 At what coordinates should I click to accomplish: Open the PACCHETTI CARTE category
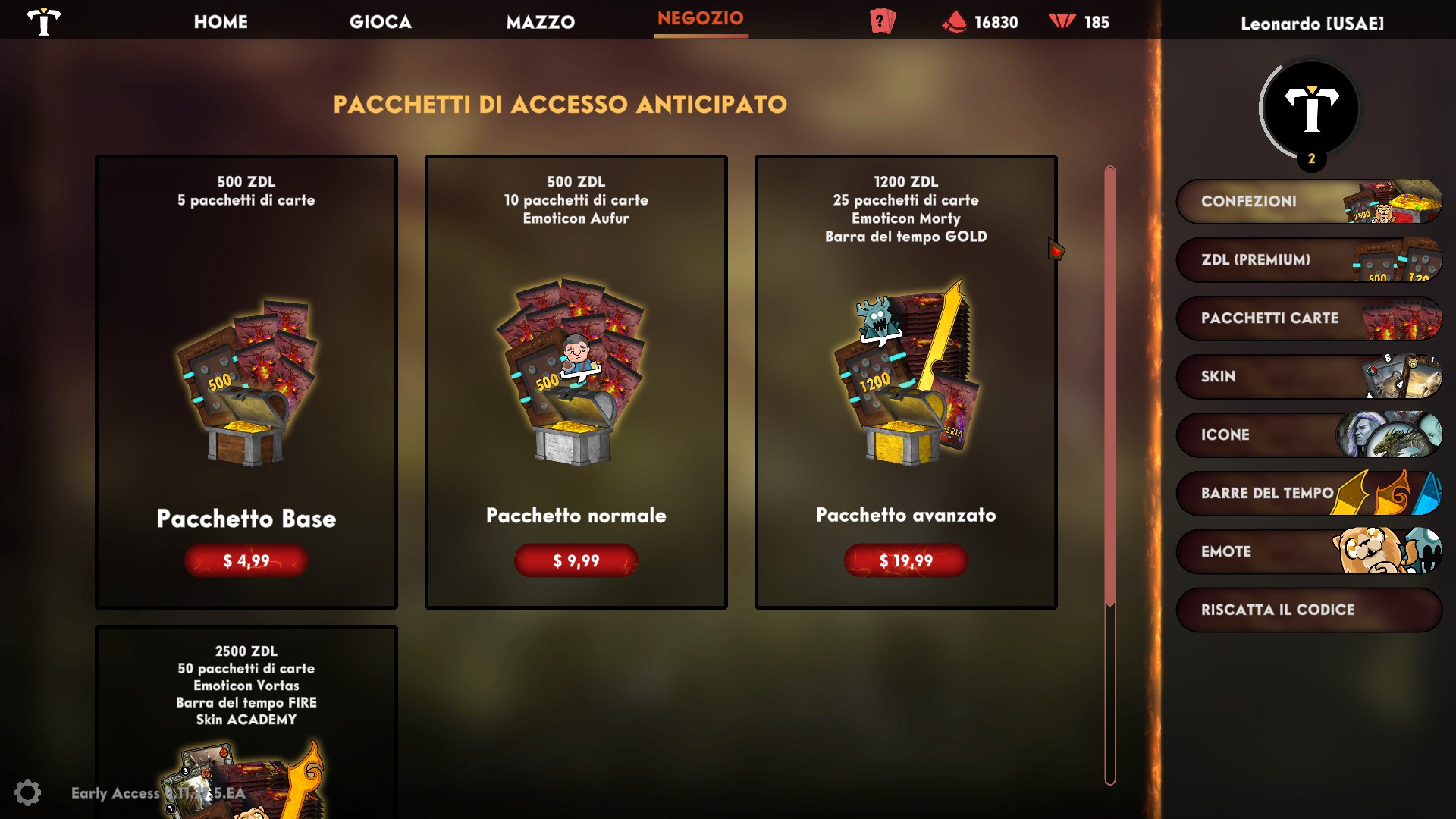(x=1310, y=318)
